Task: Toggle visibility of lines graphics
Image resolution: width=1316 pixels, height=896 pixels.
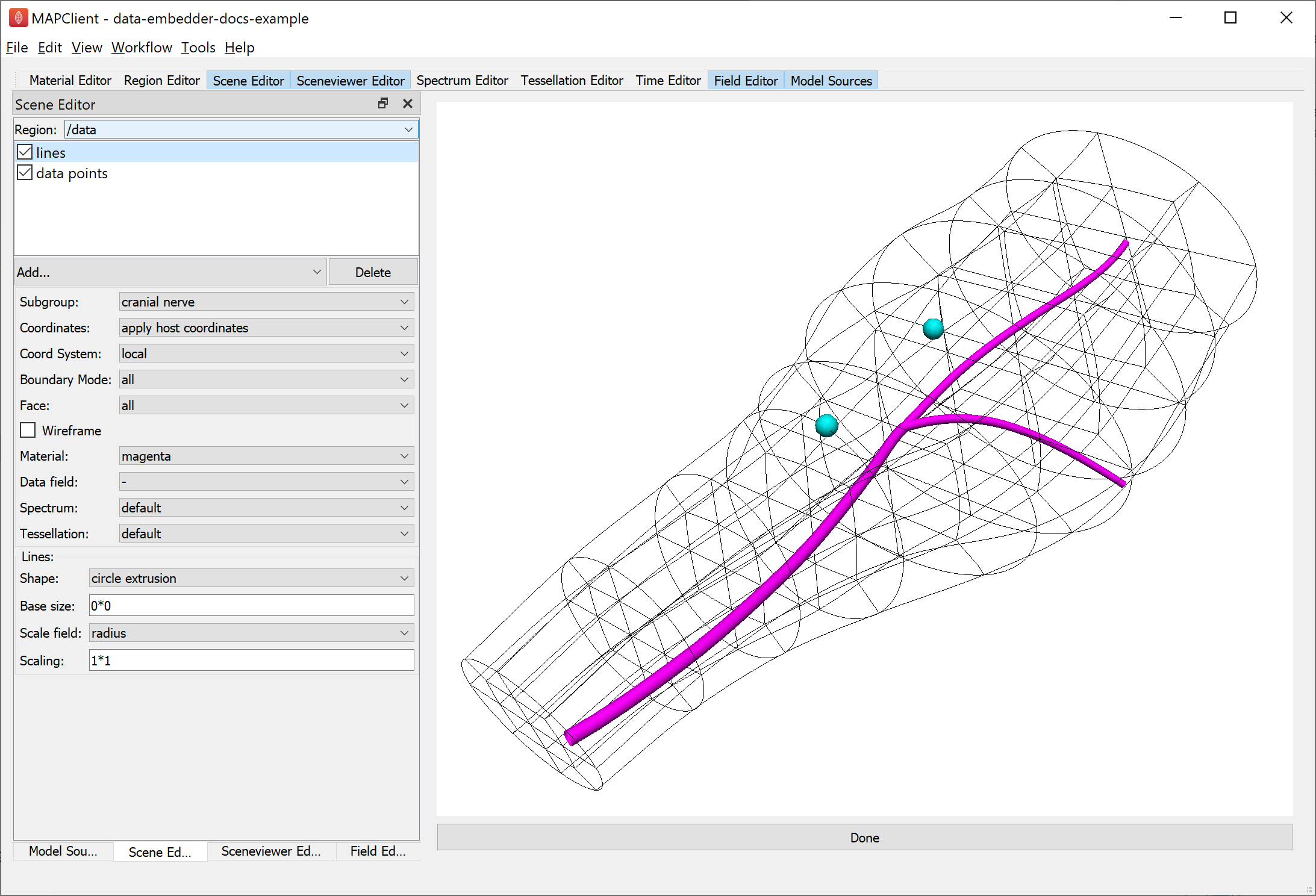Action: point(25,152)
